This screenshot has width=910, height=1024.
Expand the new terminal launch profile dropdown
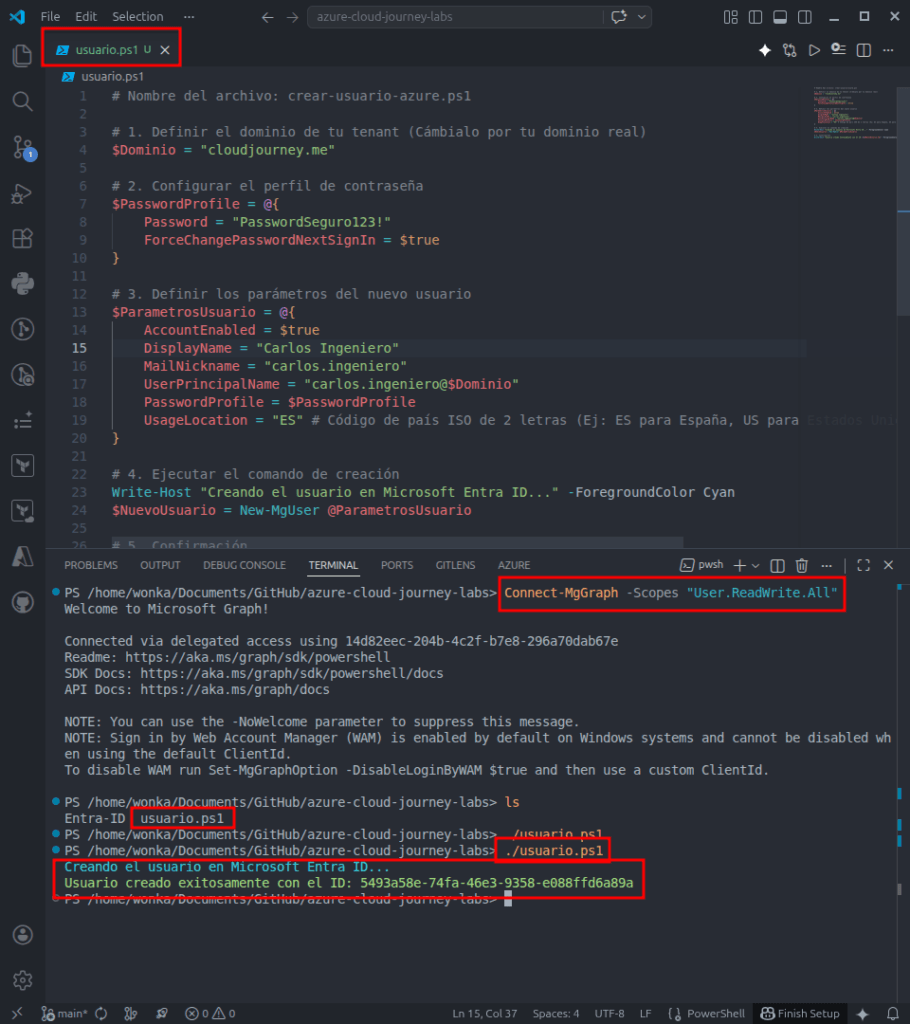point(755,565)
